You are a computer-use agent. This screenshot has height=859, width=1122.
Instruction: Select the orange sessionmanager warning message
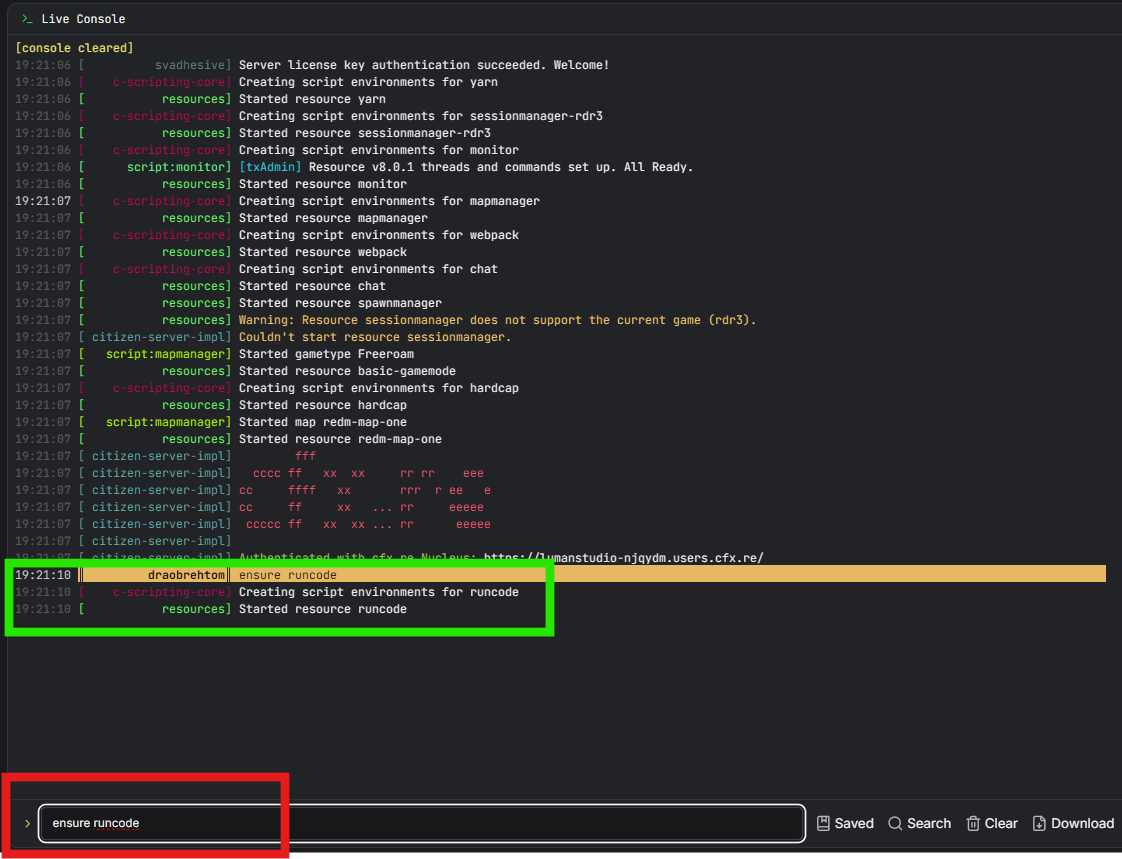click(497, 320)
